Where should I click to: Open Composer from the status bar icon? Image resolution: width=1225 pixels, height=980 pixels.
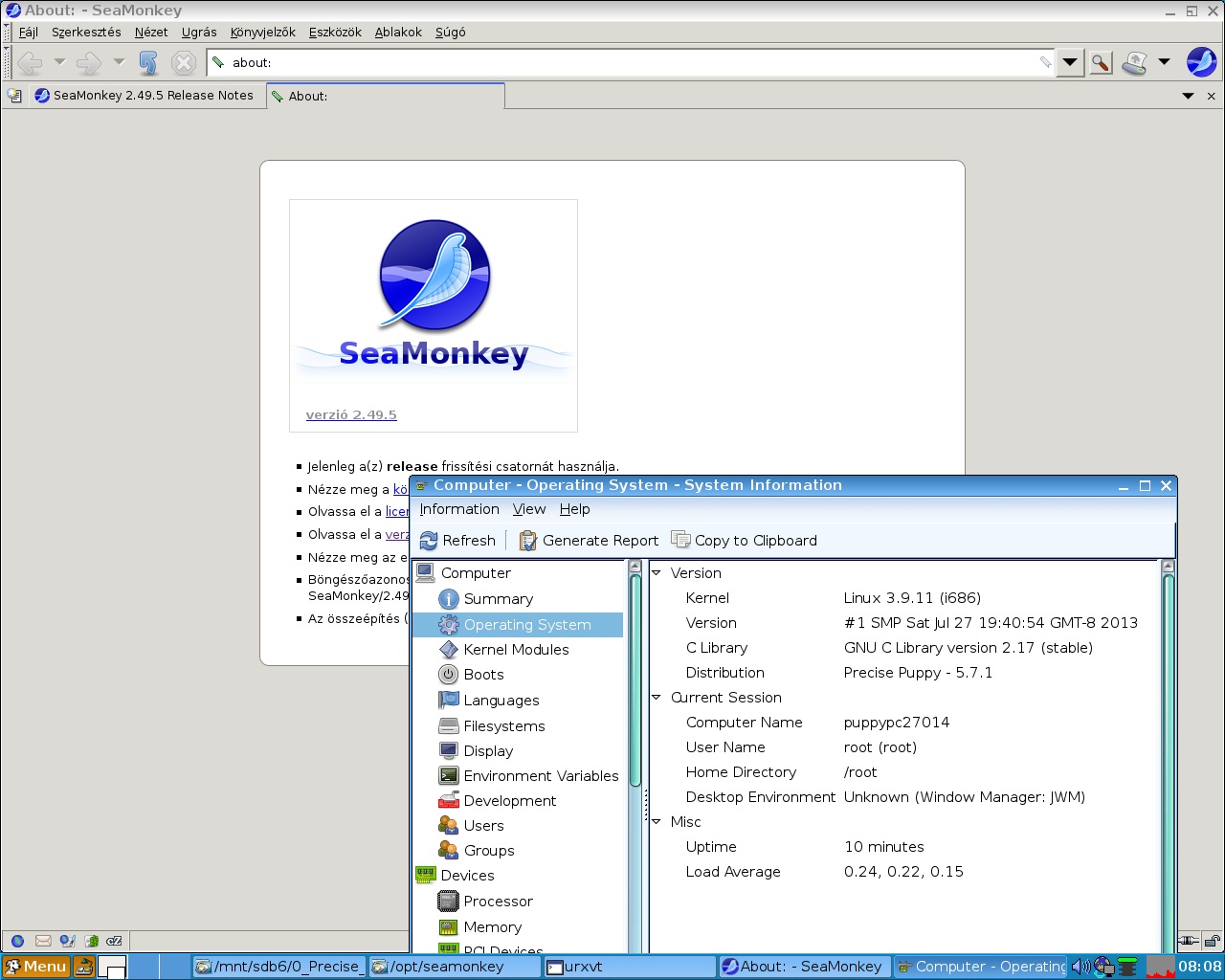click(67, 941)
